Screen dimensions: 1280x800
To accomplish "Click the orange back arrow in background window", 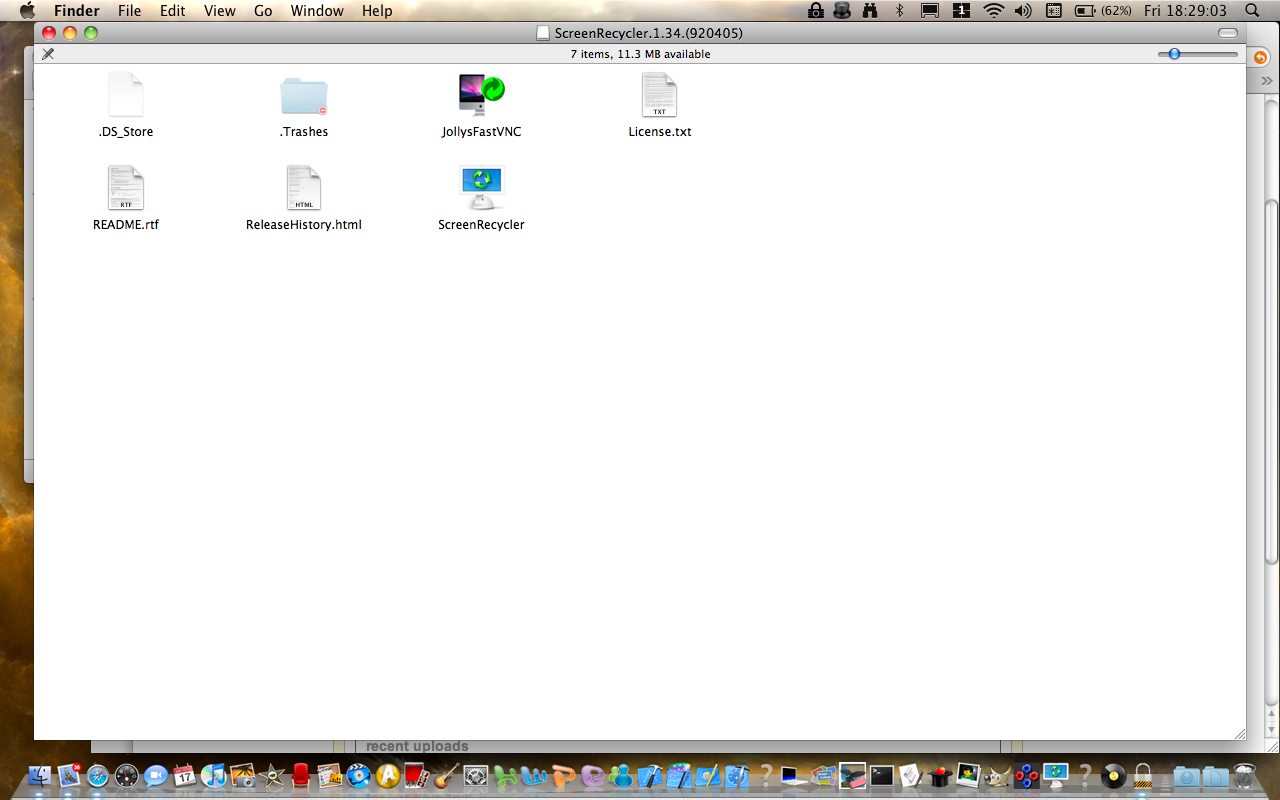I will pos(1261,58).
